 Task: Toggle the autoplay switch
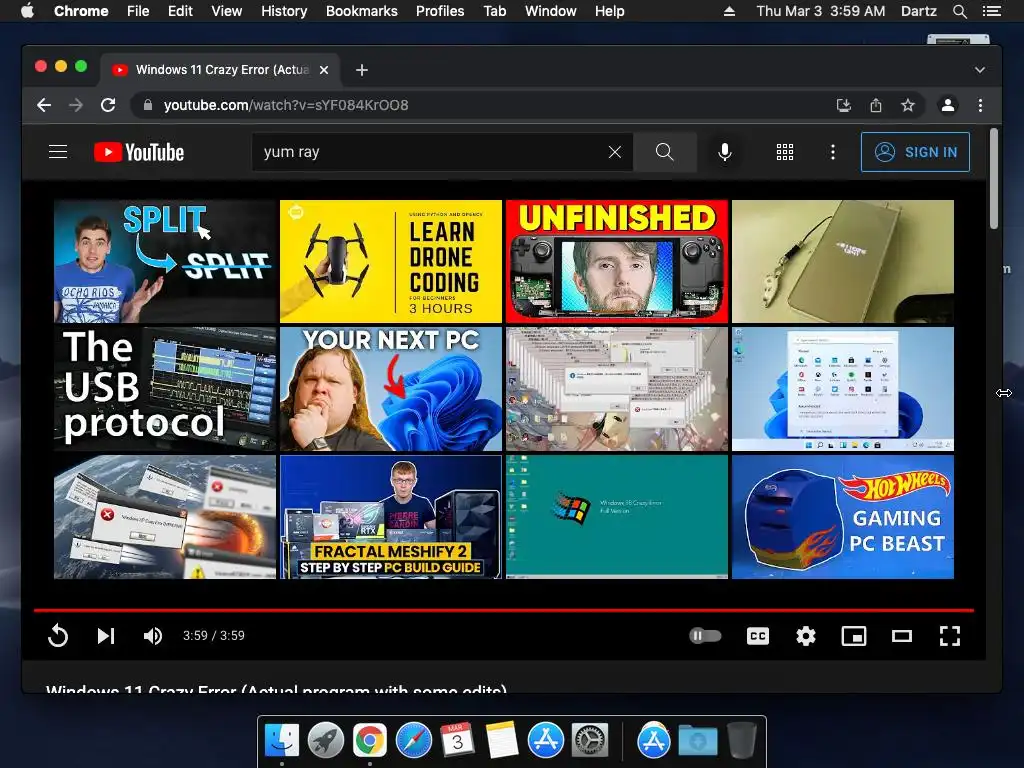point(705,635)
